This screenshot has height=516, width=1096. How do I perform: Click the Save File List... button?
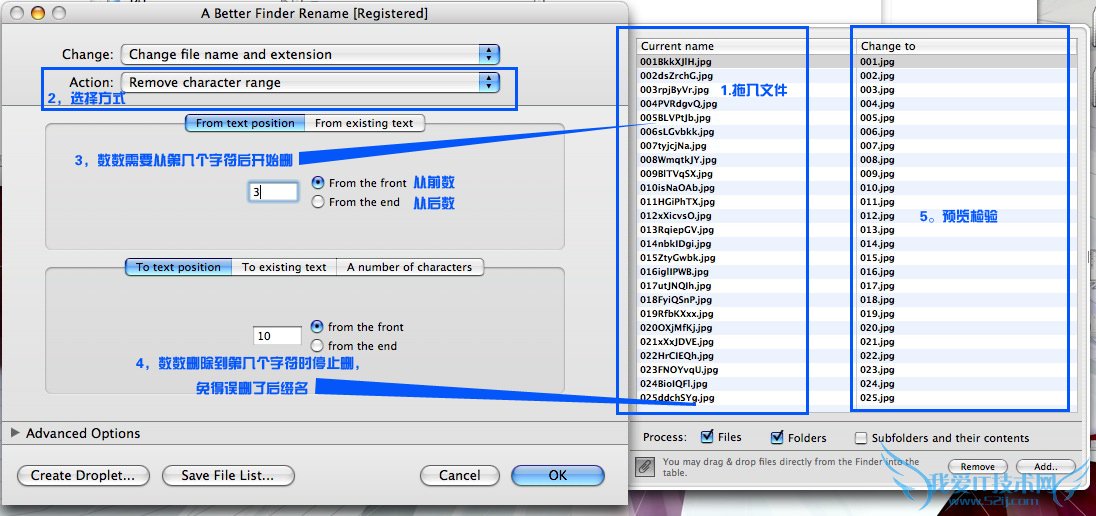pyautogui.click(x=228, y=475)
